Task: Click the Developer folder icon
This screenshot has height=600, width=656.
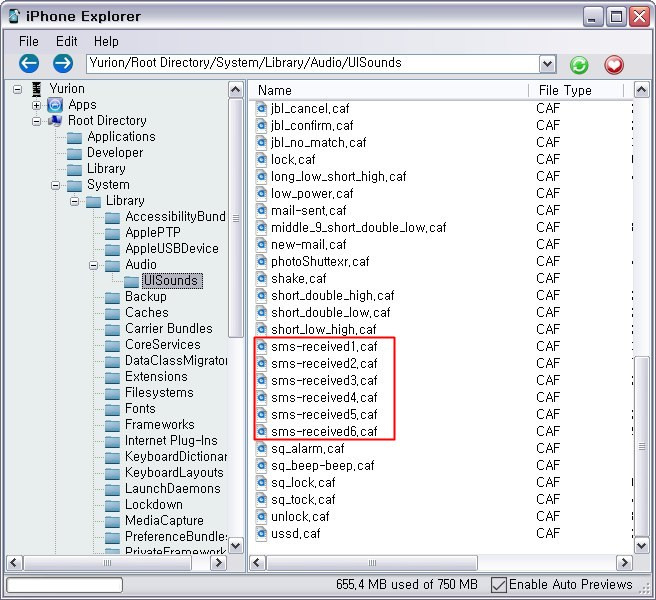Action: (74, 153)
